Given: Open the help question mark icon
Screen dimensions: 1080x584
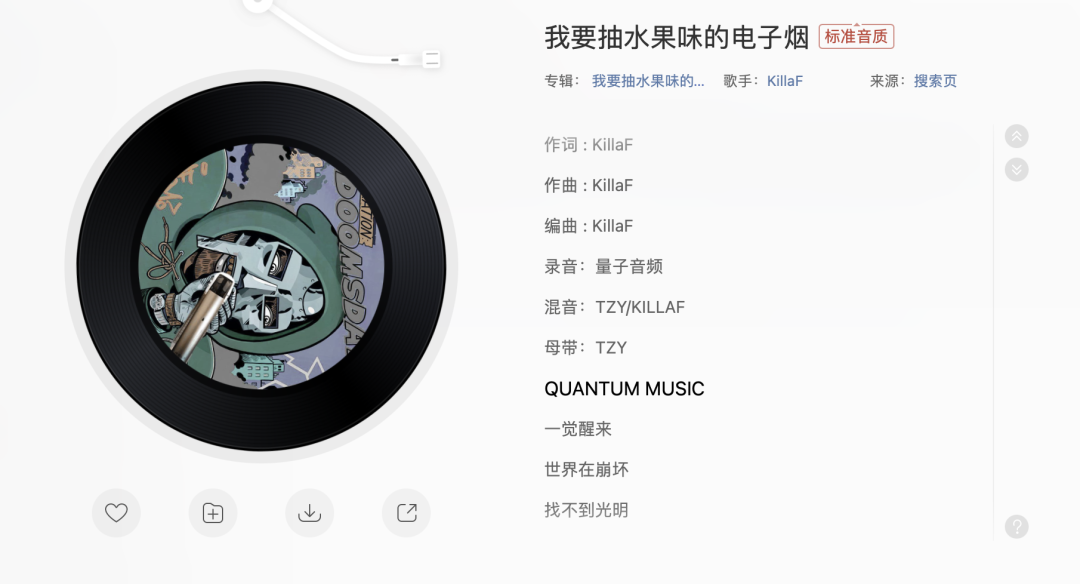Looking at the screenshot, I should 1017,527.
